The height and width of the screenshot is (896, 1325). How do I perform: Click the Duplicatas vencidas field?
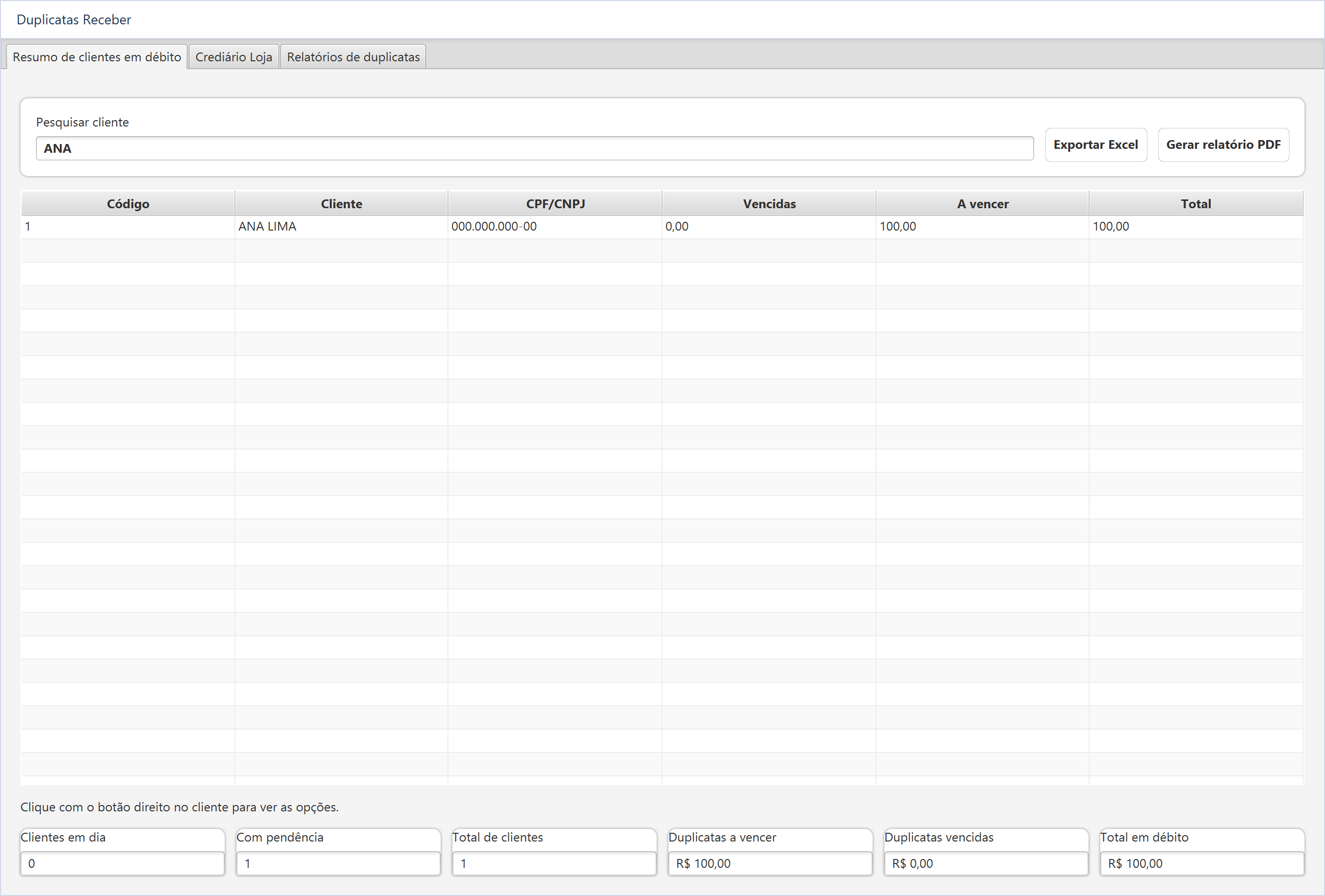coord(986,863)
